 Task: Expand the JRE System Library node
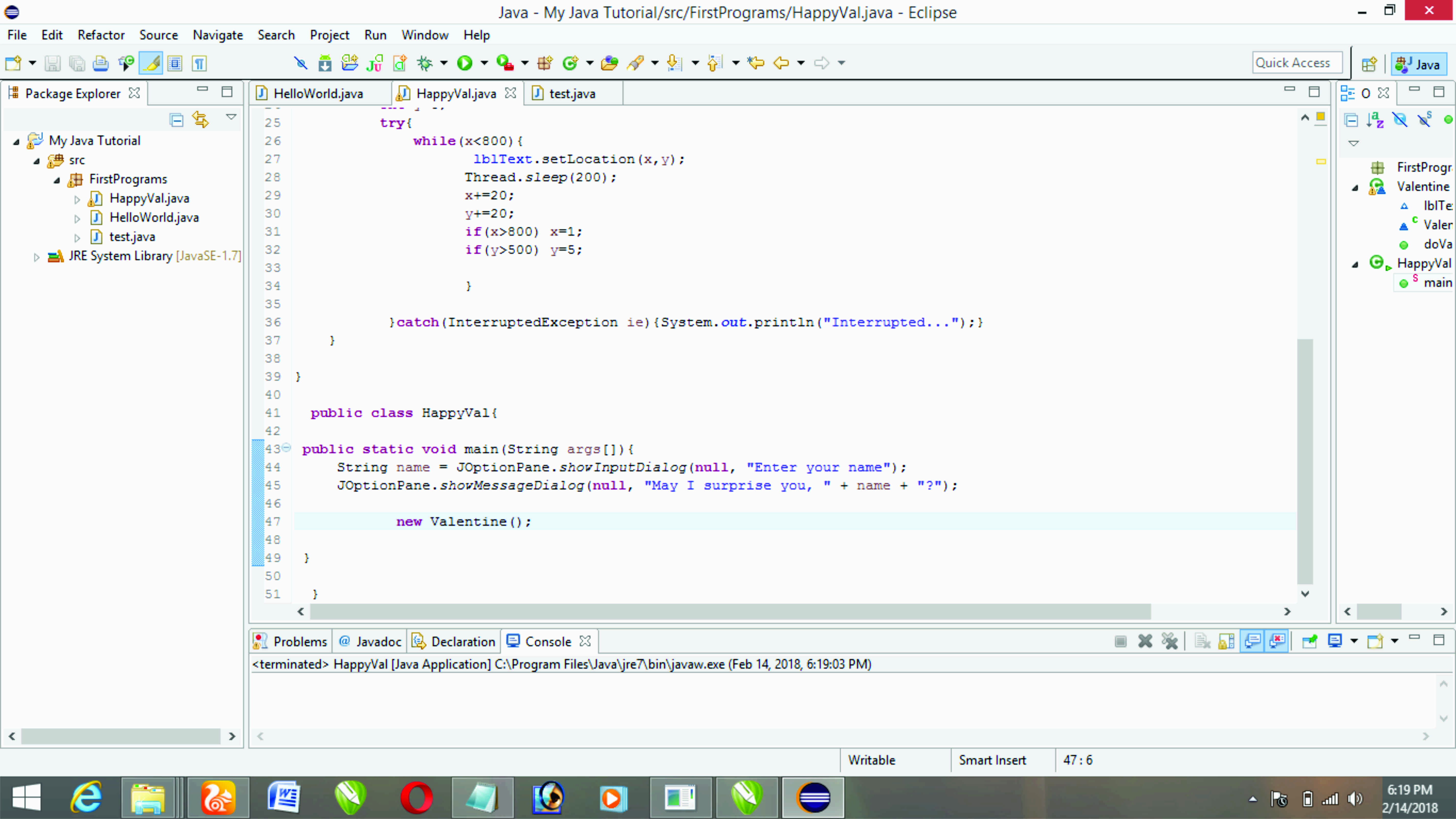coord(37,257)
